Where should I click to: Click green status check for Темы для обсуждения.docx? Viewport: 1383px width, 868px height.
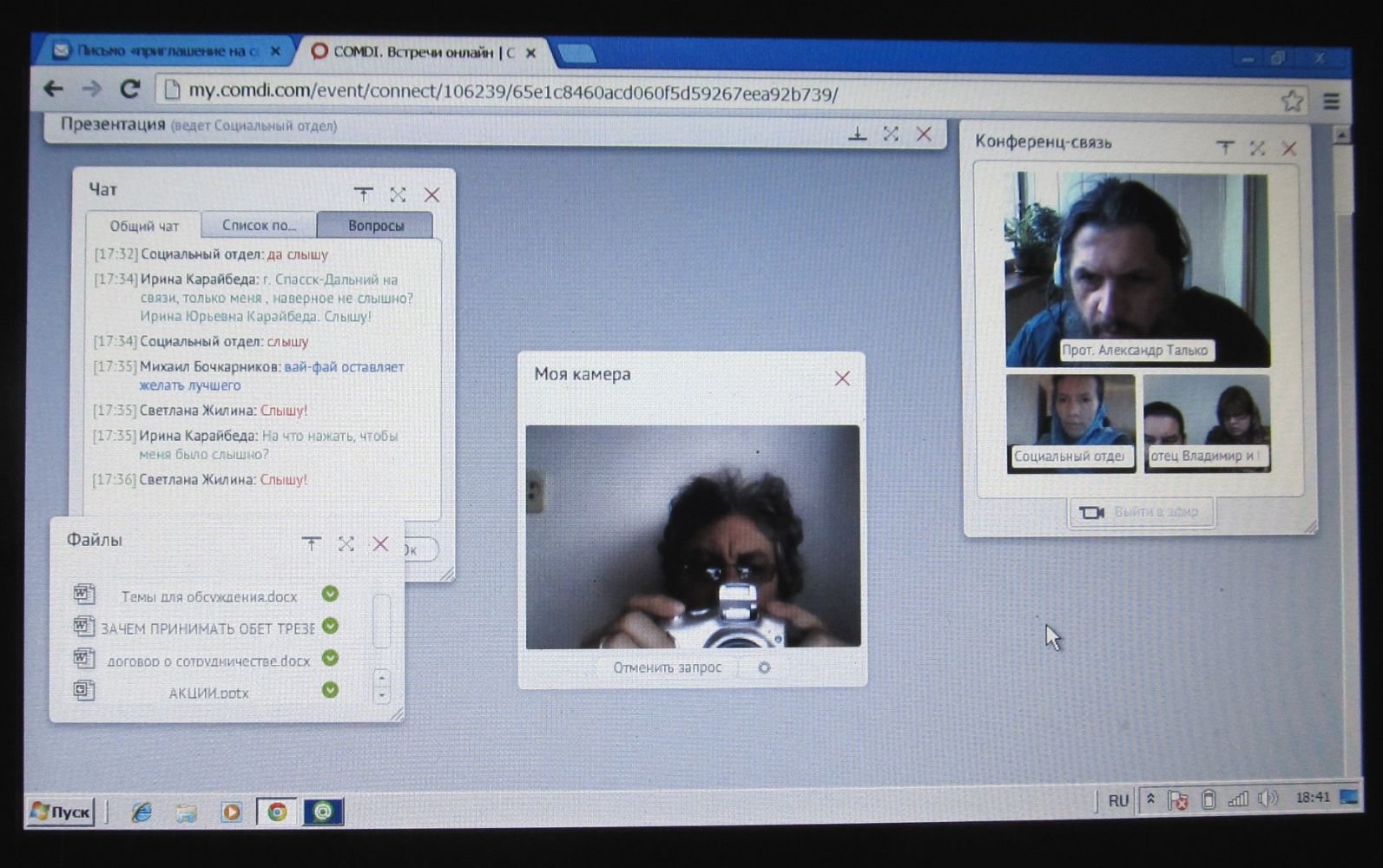pos(330,594)
